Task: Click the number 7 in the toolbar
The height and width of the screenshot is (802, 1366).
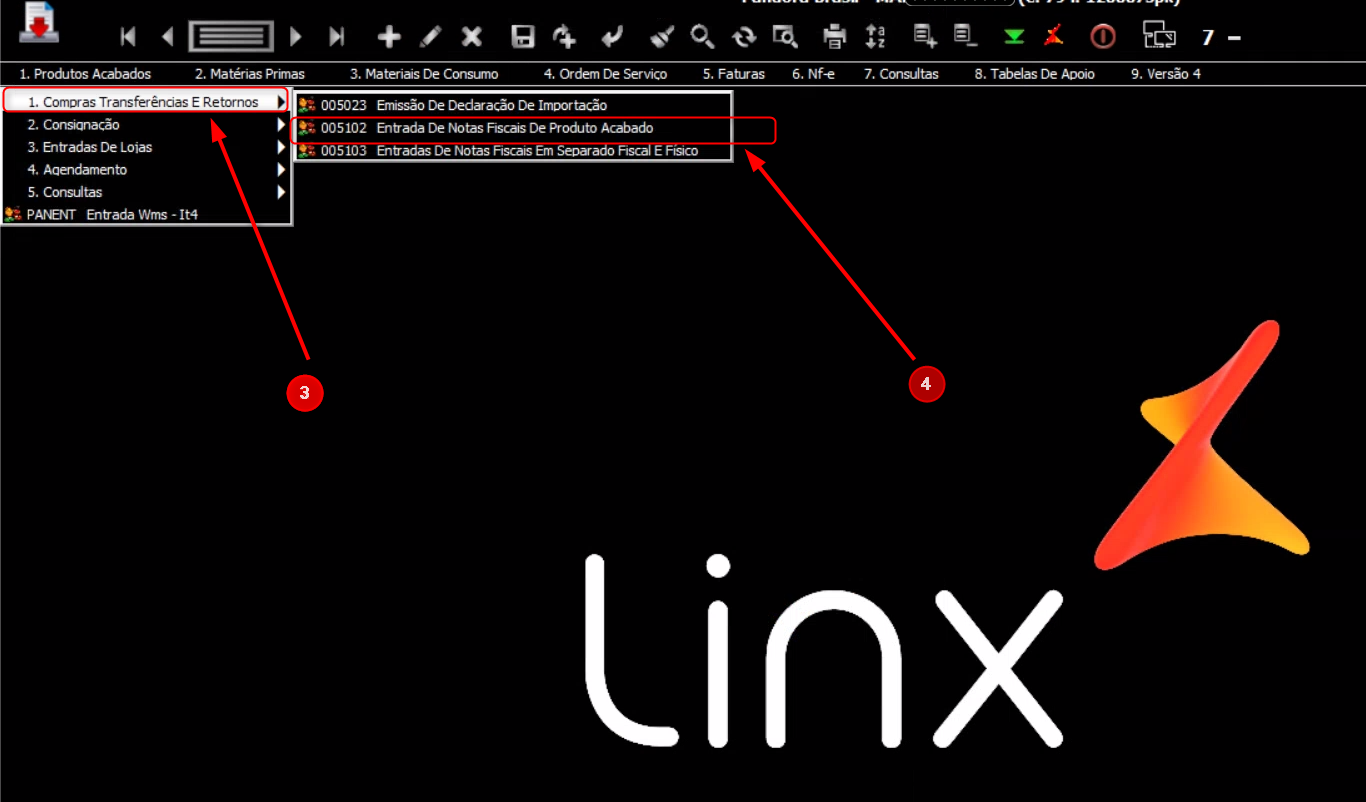Action: (x=1208, y=38)
